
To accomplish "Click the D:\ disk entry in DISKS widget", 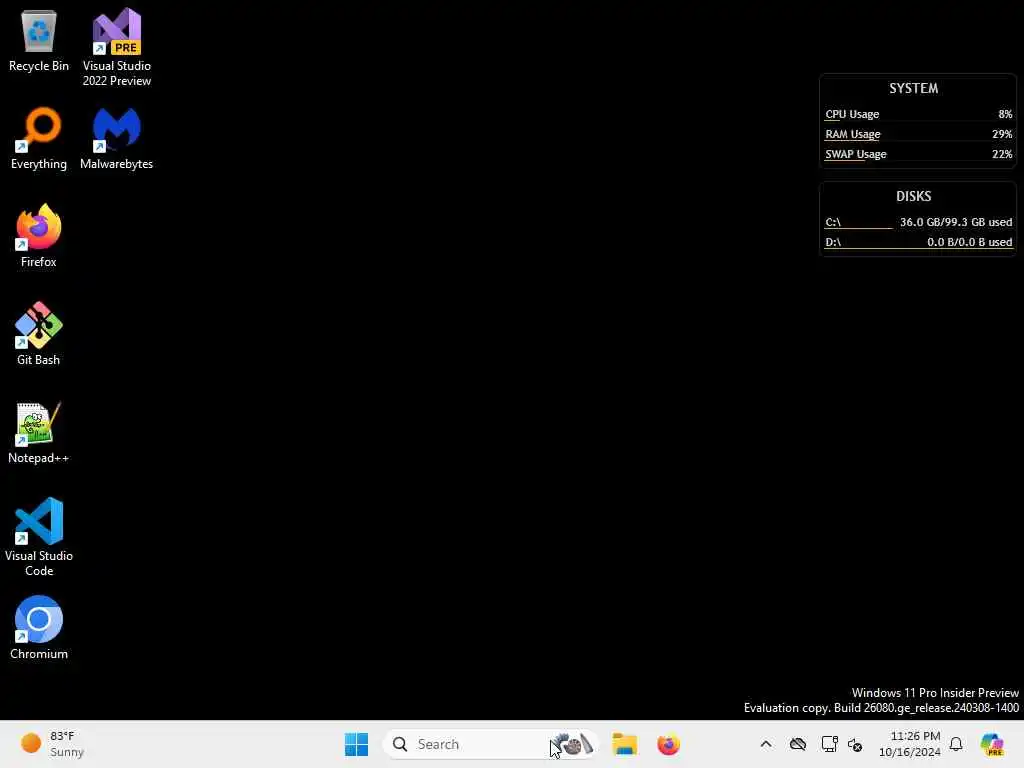I will [x=918, y=242].
